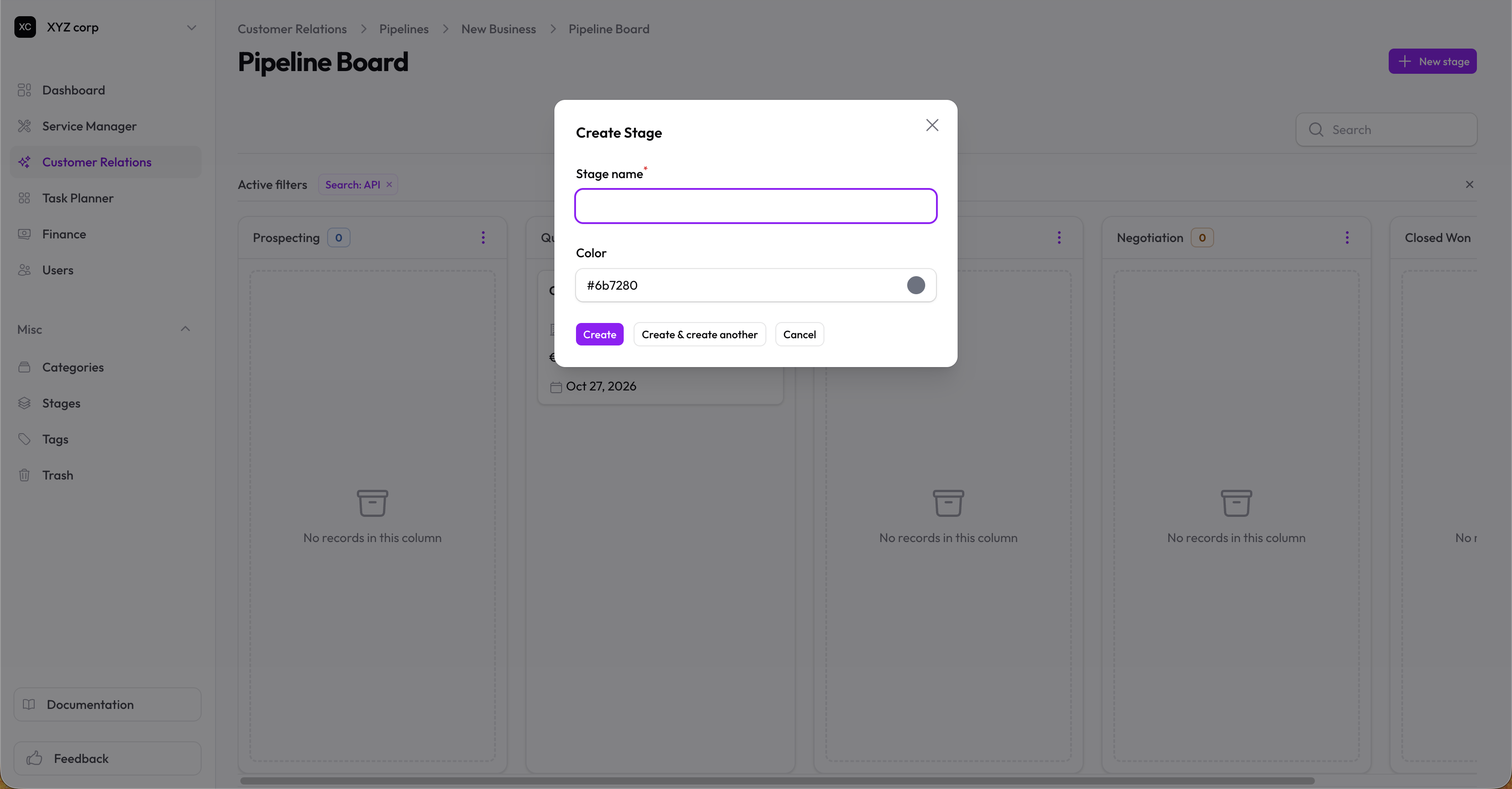The image size is (1512, 789).
Task: Click the Feedback thumbs-up icon
Action: pyautogui.click(x=34, y=758)
